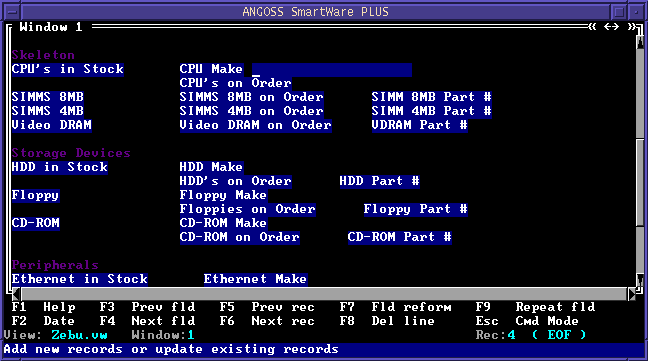This screenshot has height=361, width=648.
Task: Select Floppy Make field
Action: tap(224, 195)
